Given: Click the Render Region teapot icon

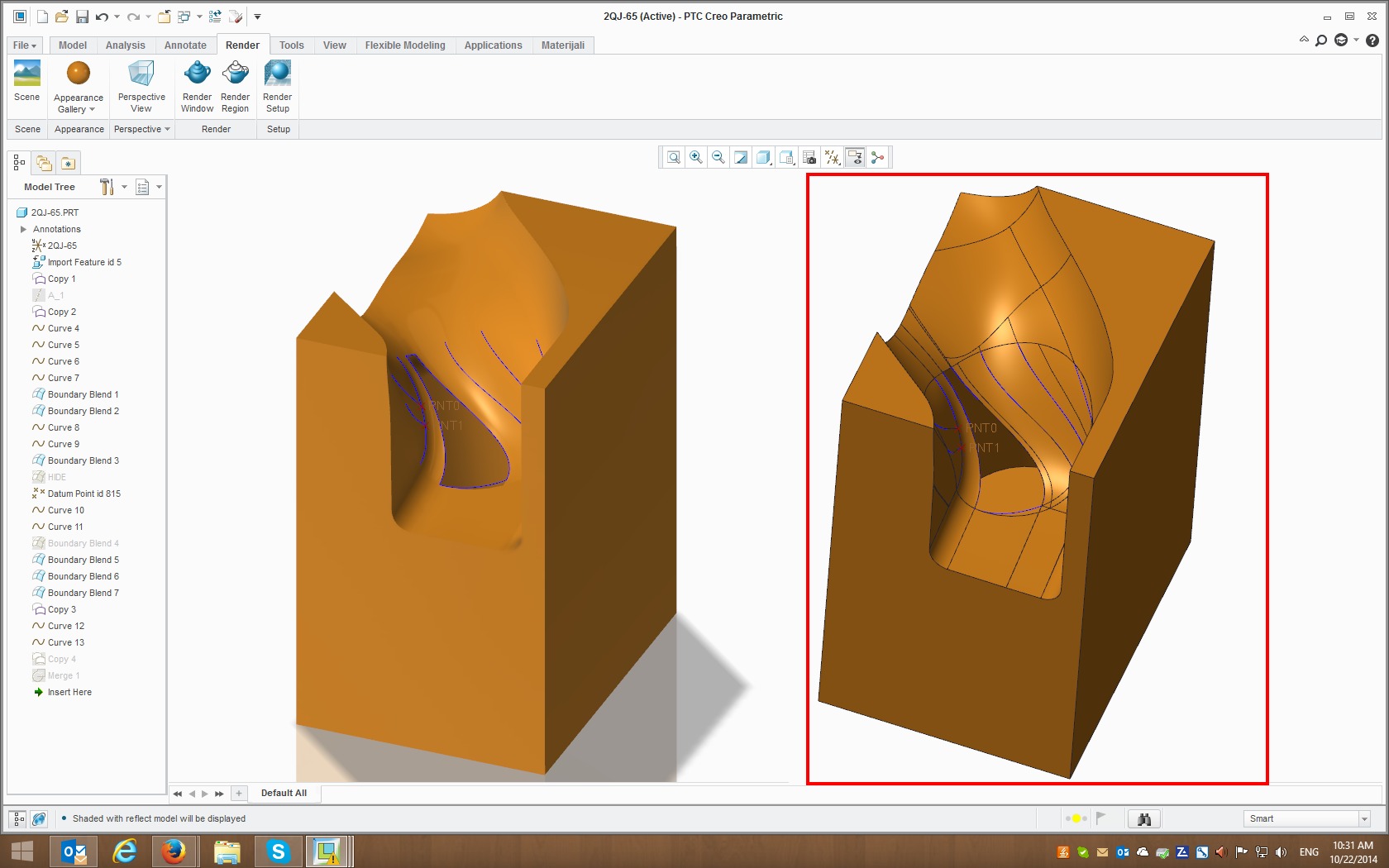Looking at the screenshot, I should pos(236,73).
